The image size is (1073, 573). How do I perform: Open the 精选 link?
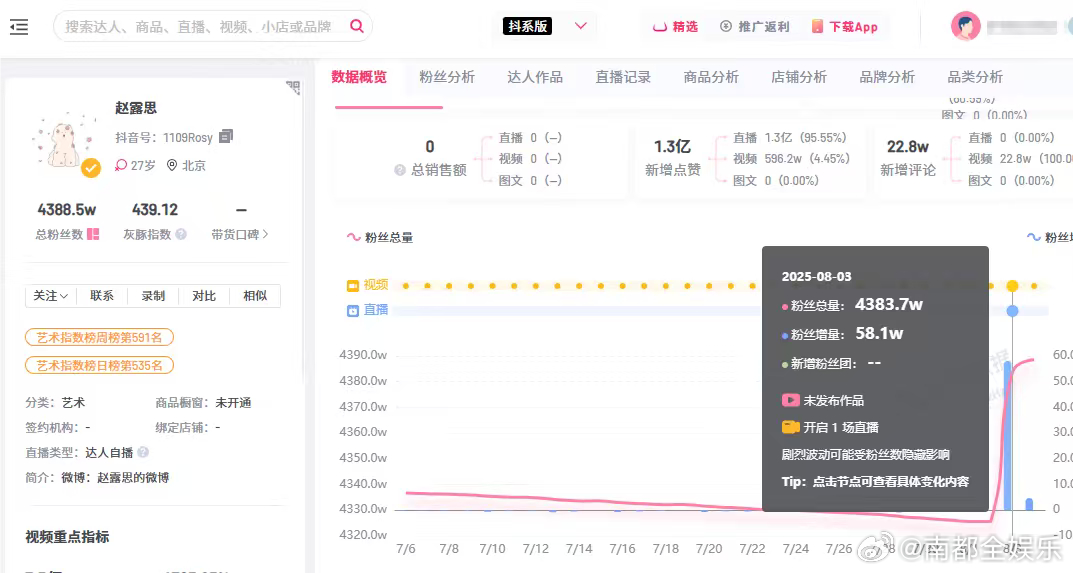pos(675,27)
